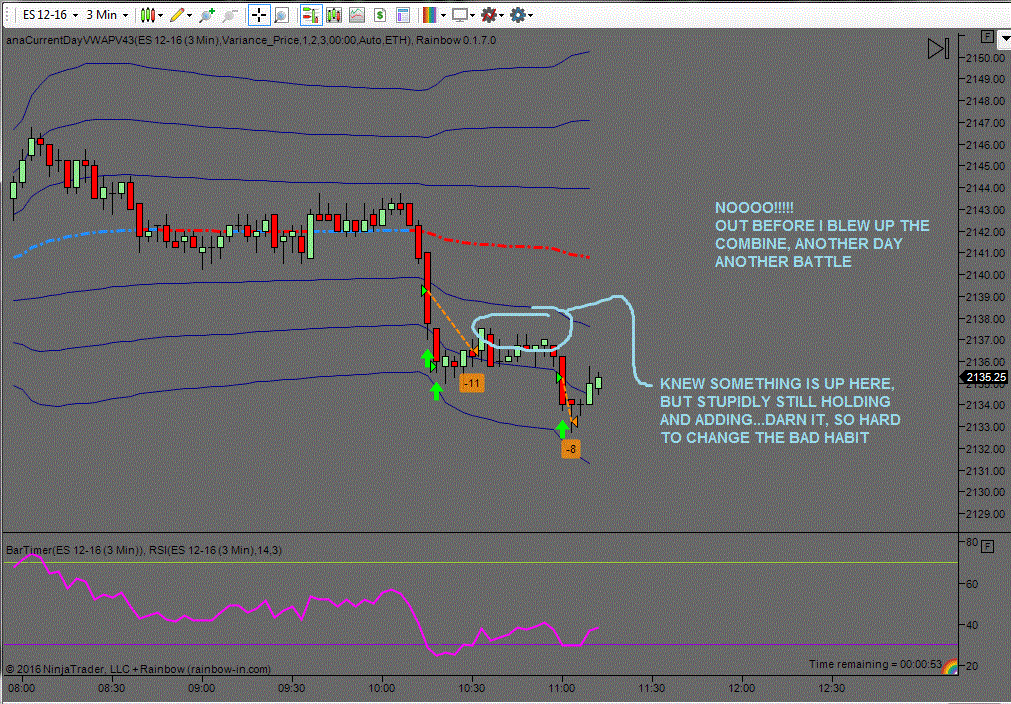
Task: Click the blue settings gear icon
Action: click(518, 15)
